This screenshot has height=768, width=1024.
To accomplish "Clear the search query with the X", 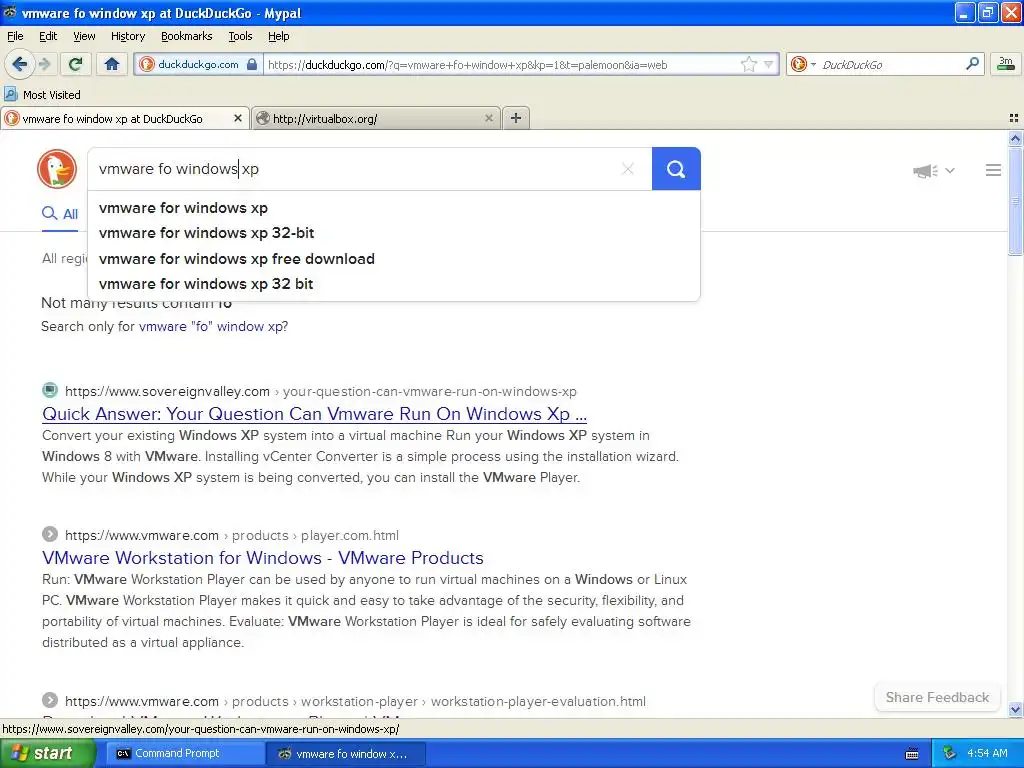I will point(628,169).
